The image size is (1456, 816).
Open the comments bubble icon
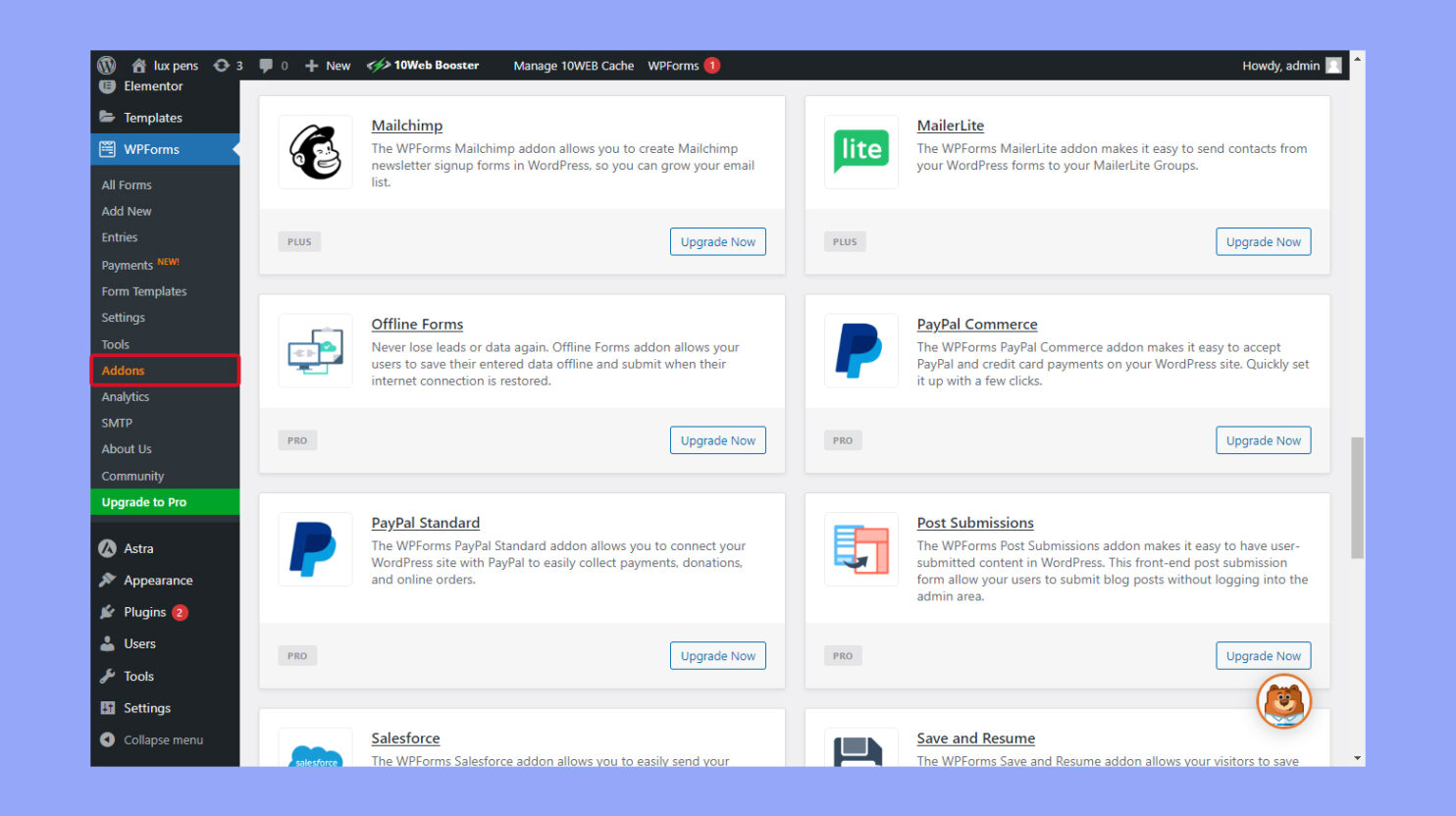[266, 66]
